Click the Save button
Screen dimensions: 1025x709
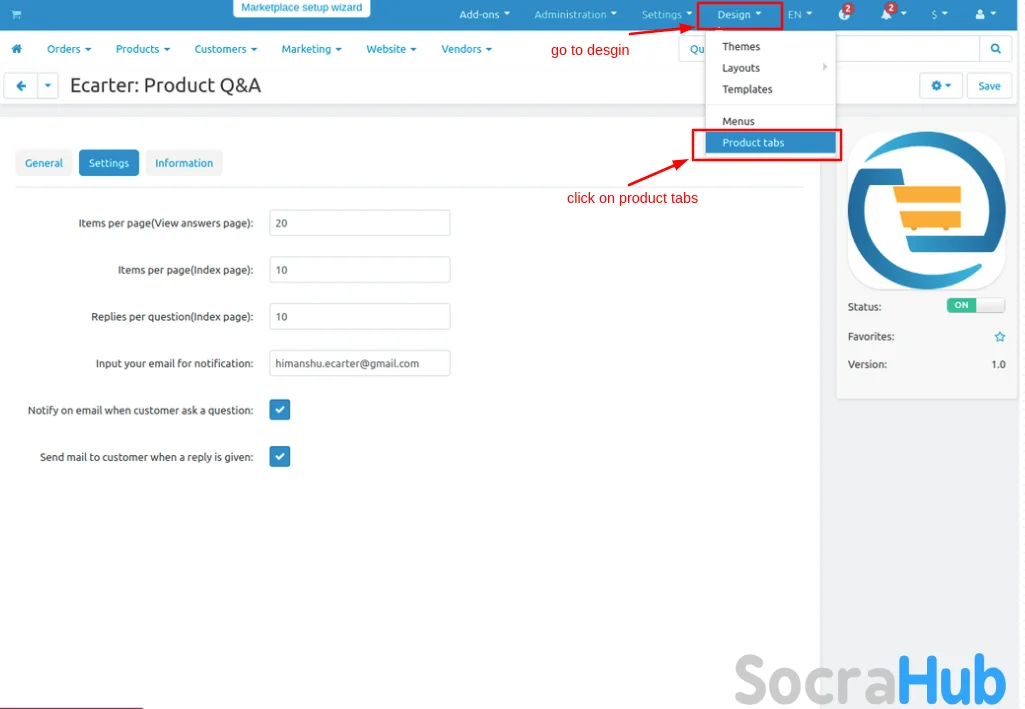click(989, 86)
